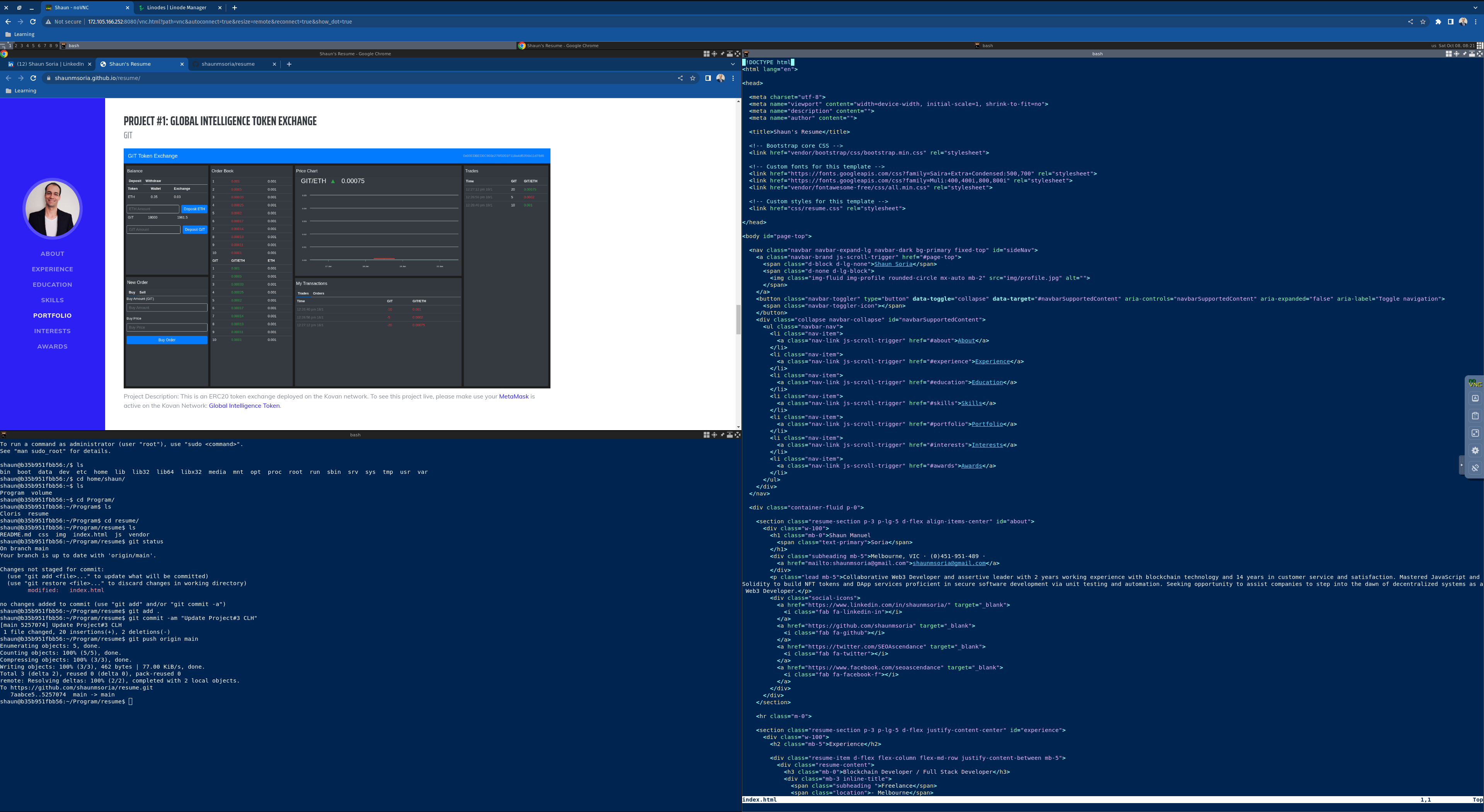Click the GIT Token Exchange screenshot
The width and height of the screenshot is (1484, 812).
tap(336, 268)
